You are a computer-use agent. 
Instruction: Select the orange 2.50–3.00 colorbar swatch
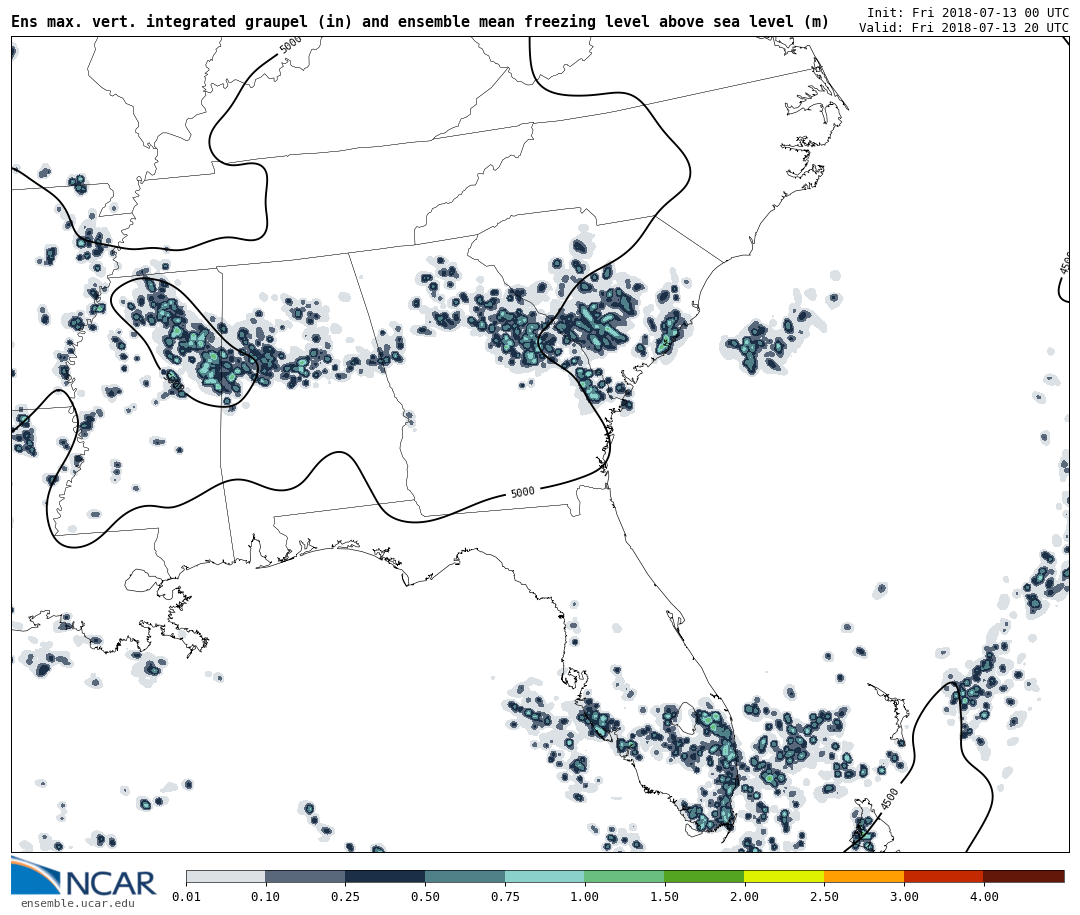[864, 876]
